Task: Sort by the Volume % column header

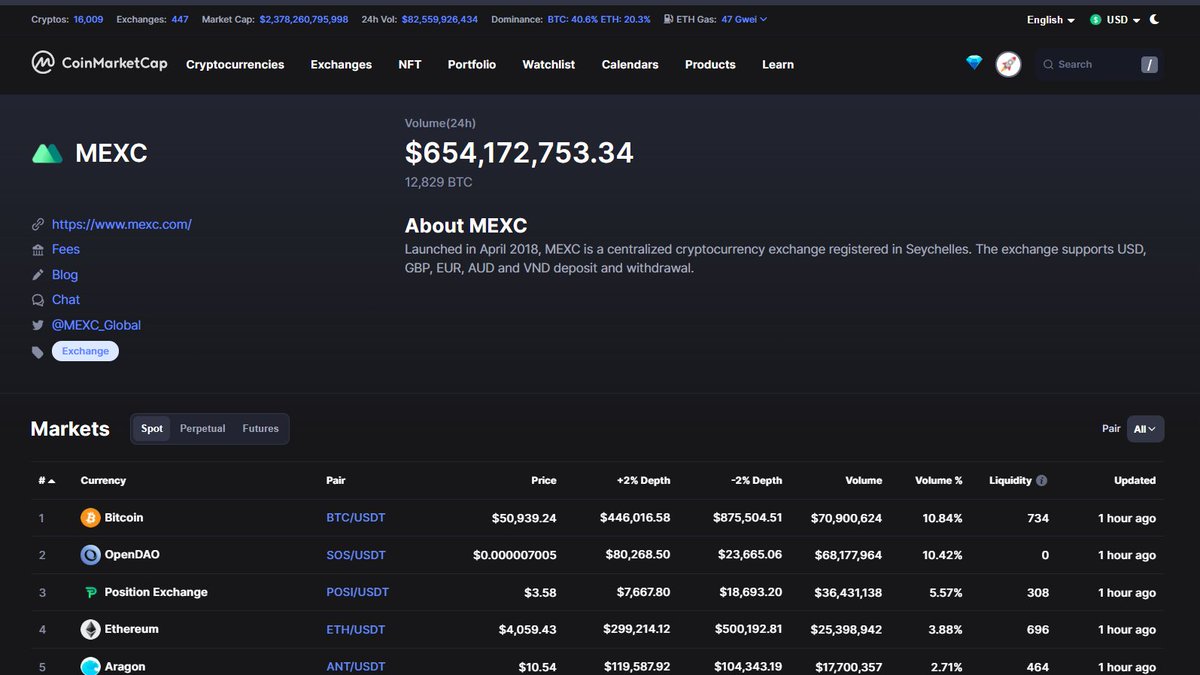Action: point(939,481)
